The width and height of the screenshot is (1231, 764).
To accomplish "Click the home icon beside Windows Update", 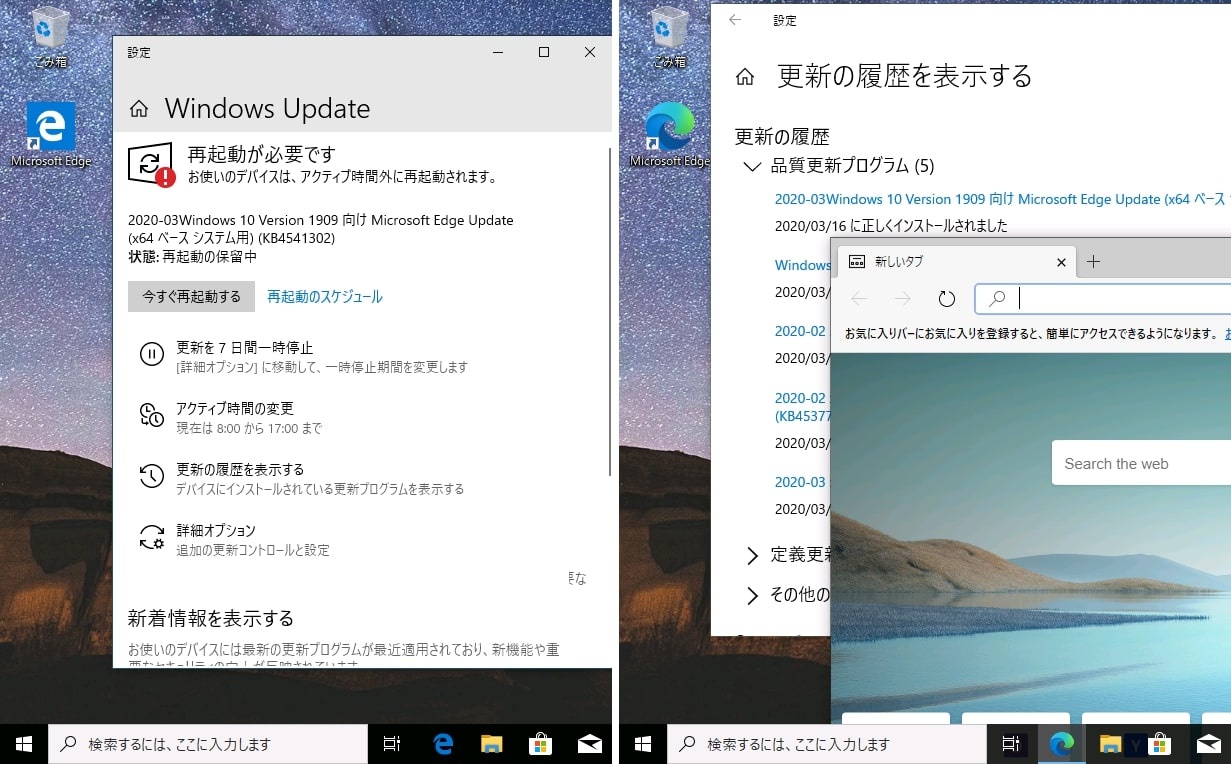I will coord(139,109).
